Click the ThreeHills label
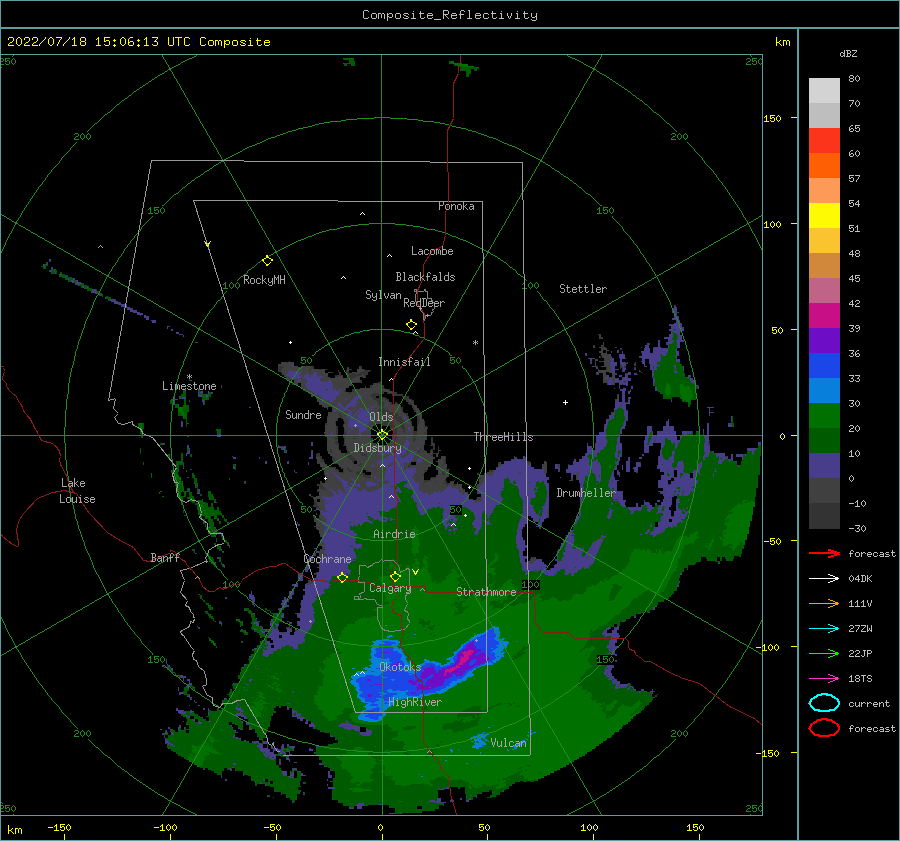The width and height of the screenshot is (900, 841). click(503, 437)
